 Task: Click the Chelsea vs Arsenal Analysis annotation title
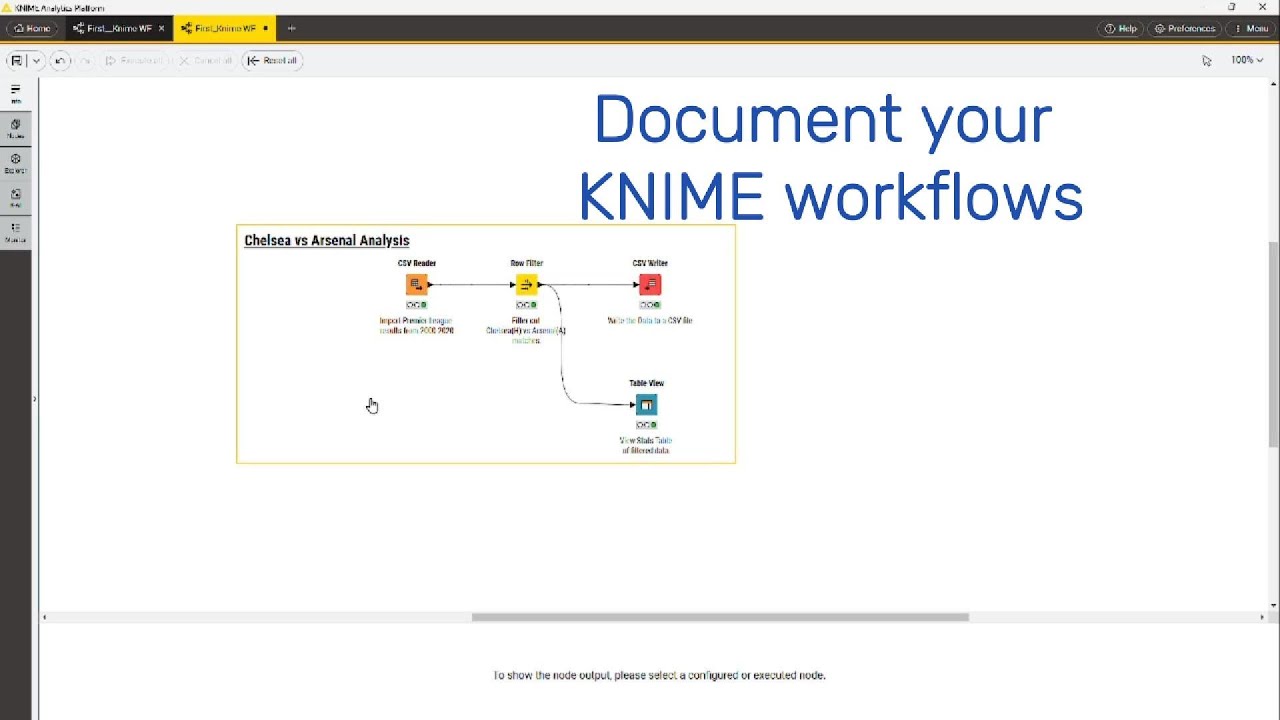coord(327,241)
